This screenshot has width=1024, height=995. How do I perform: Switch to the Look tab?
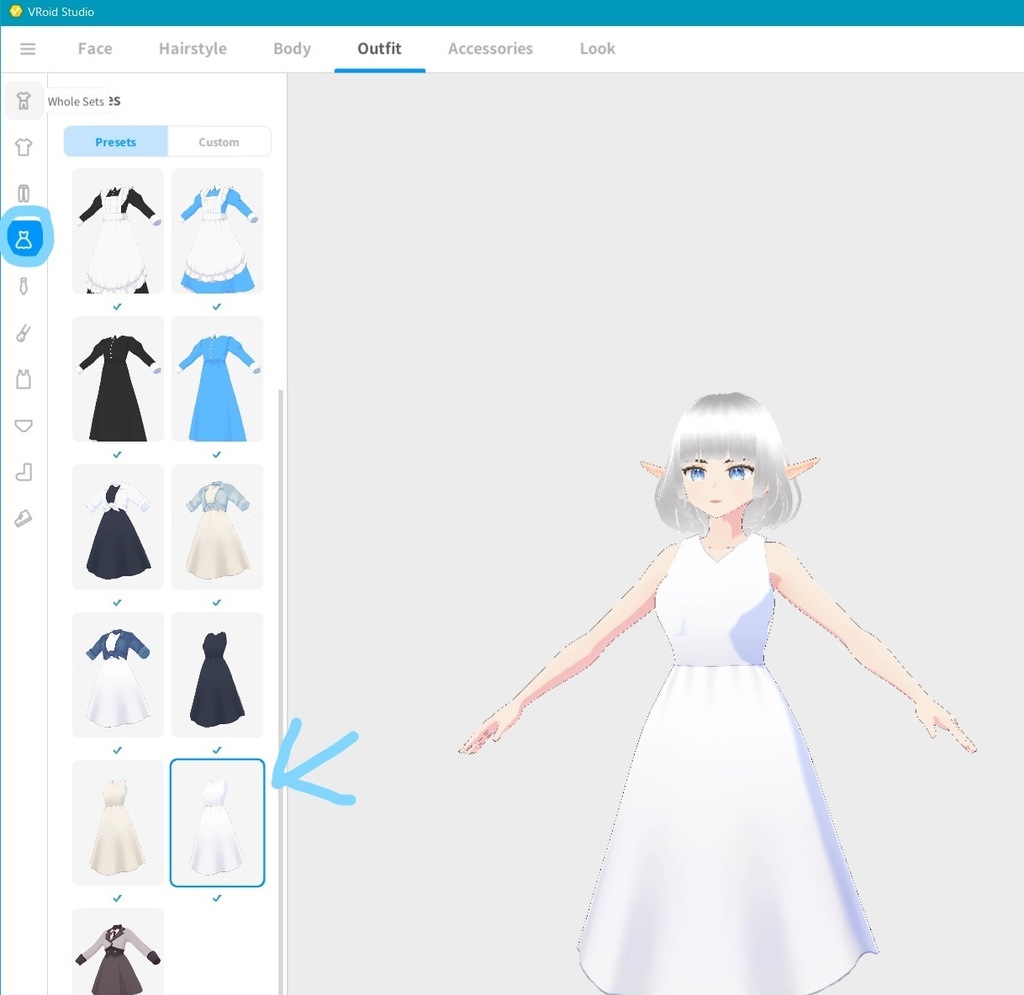(x=598, y=48)
